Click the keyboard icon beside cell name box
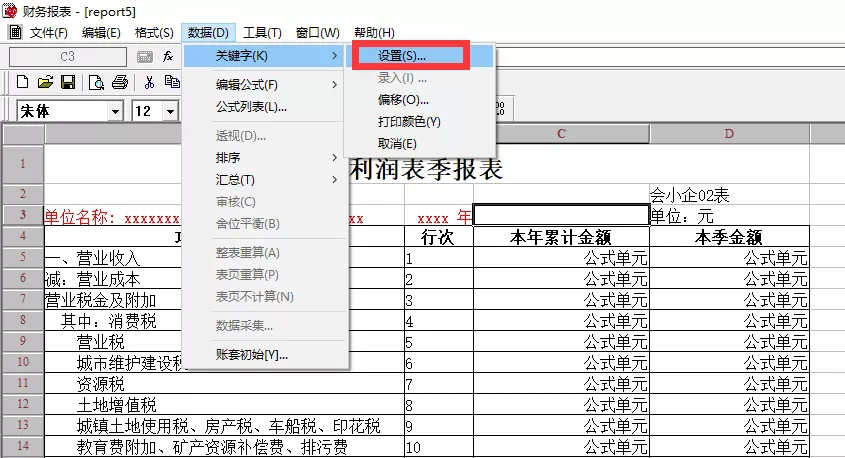 click(144, 57)
